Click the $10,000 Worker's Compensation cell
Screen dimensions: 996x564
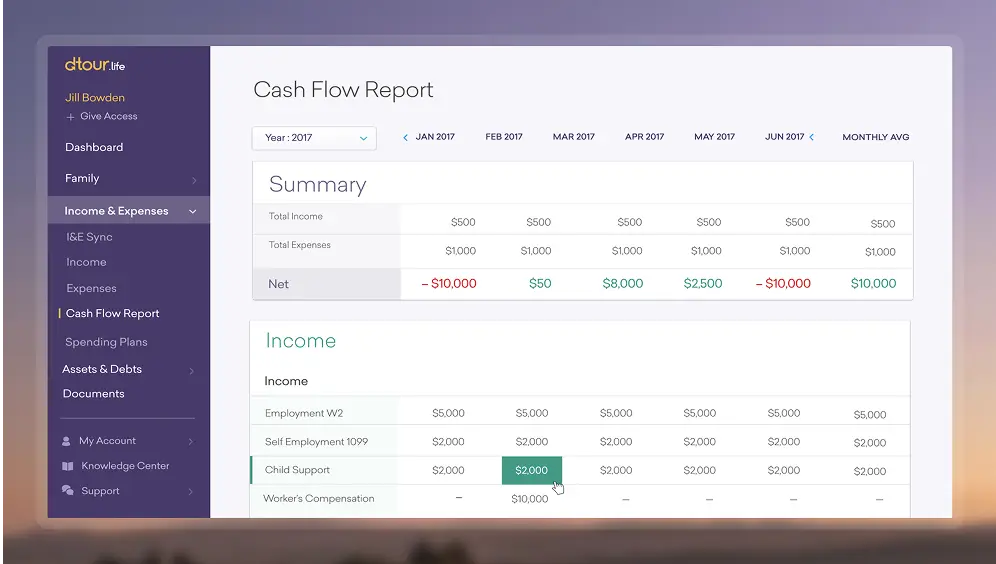(530, 499)
